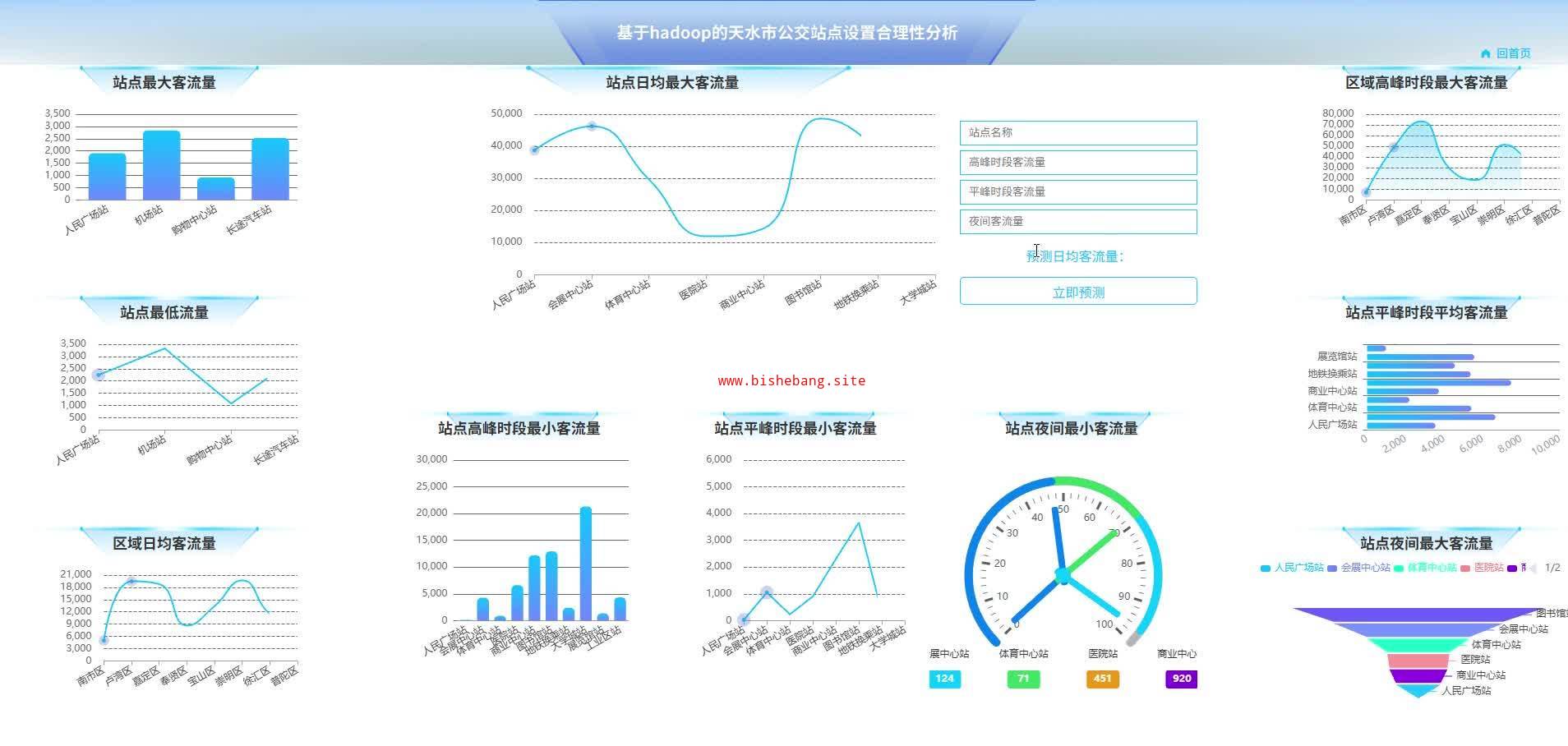The height and width of the screenshot is (746, 1568).
Task: Click the 站点名称 input field
Action: coord(1078,132)
